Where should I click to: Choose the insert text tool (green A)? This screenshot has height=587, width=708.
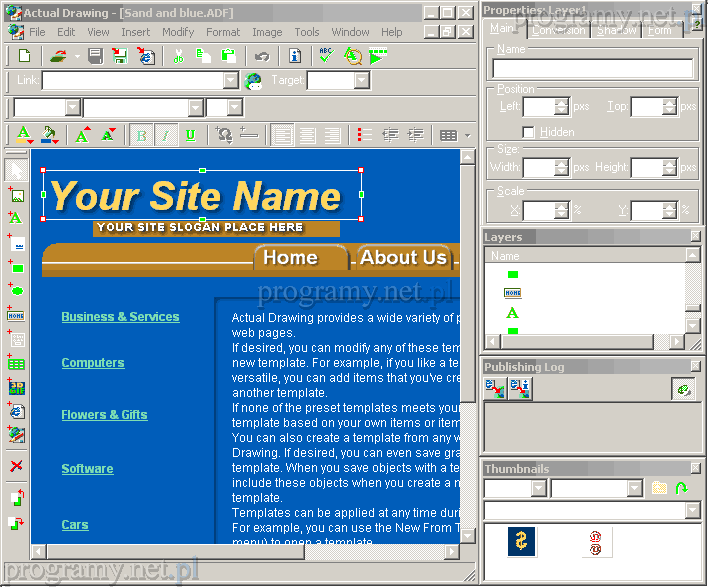coord(16,218)
